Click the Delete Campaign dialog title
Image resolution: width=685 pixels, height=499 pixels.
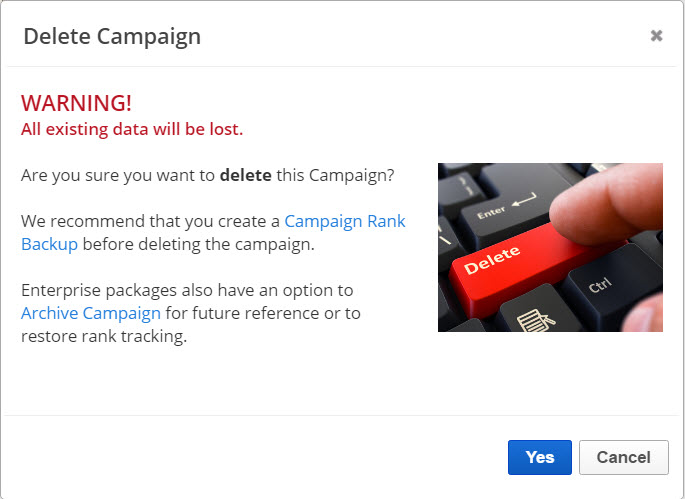point(112,37)
